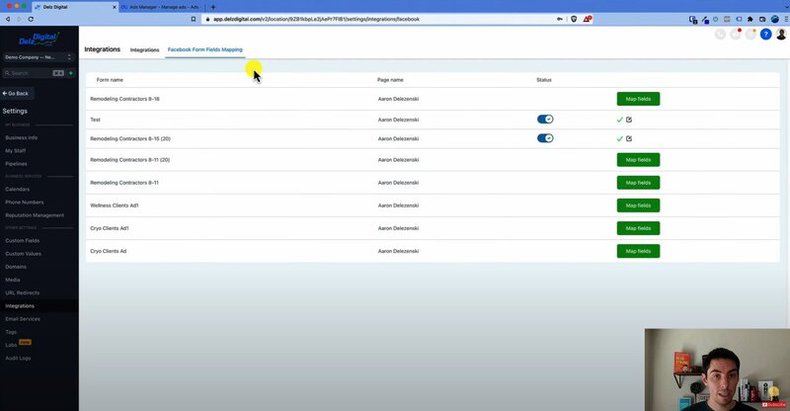The image size is (790, 411).
Task: Open Custom Values settings
Action: point(23,254)
